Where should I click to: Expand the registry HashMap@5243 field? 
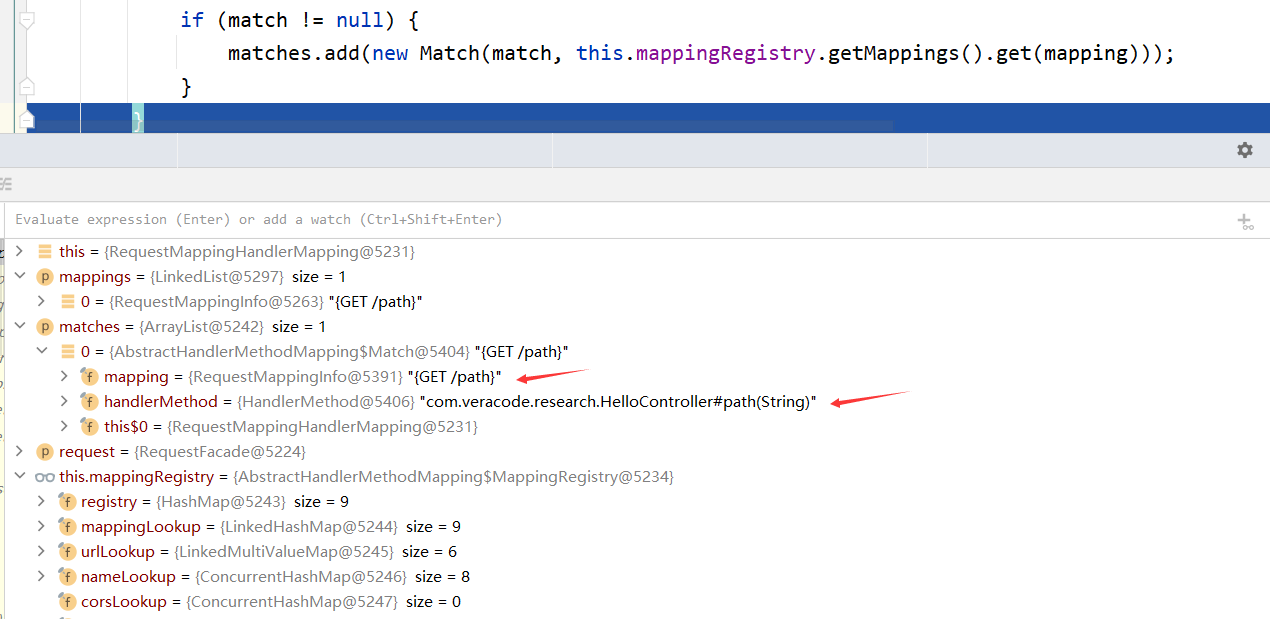[41, 501]
